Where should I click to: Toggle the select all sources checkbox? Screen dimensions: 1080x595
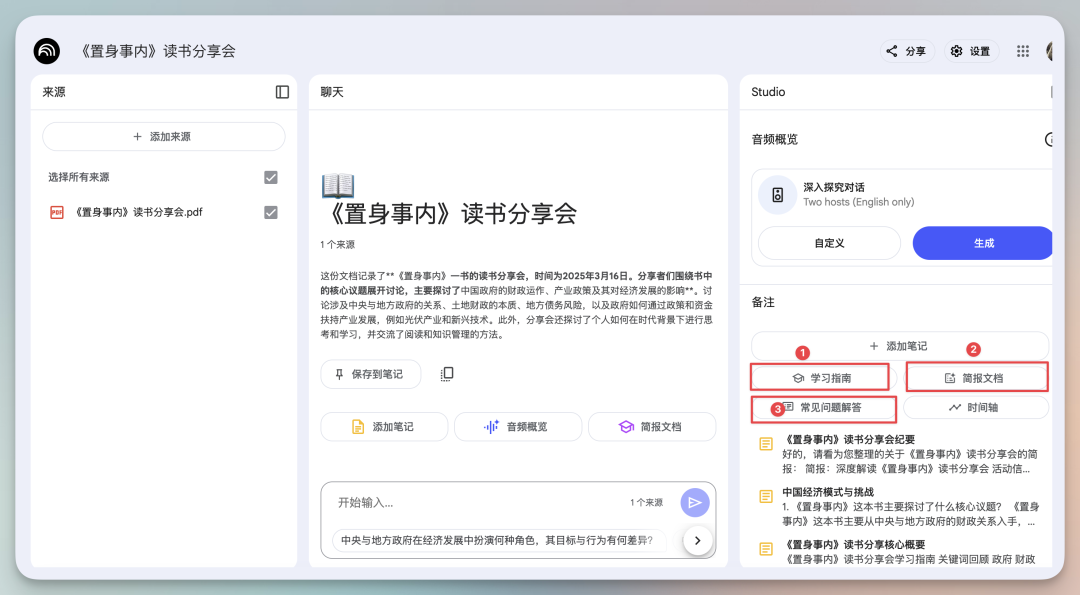click(x=271, y=178)
